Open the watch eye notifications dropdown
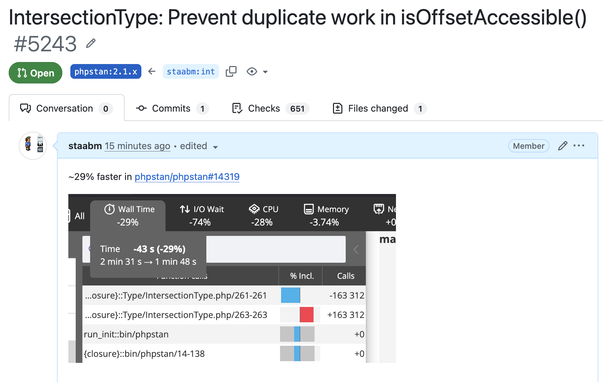Image resolution: width=603 pixels, height=382 pixels. point(257,72)
